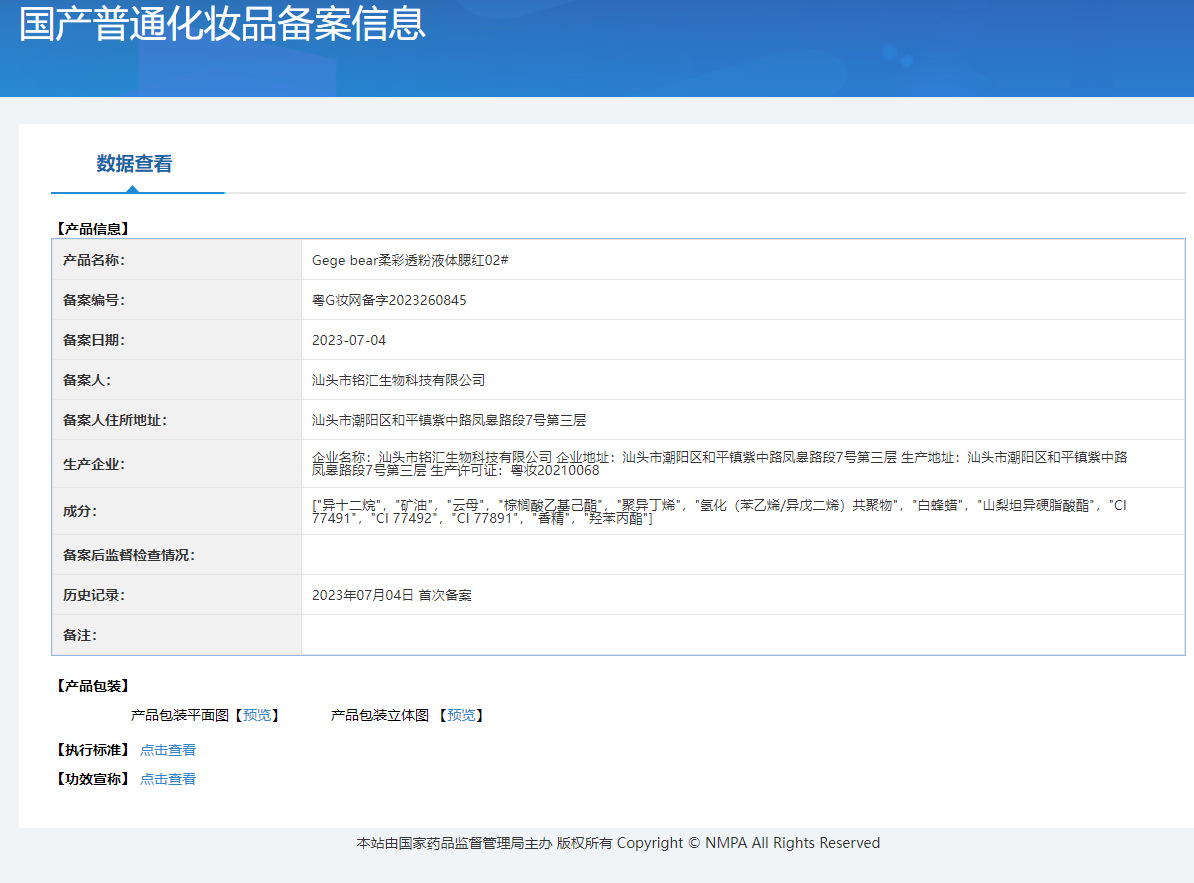This screenshot has height=883, width=1194.
Task: Click the 【产品信息】 section heading
Action: click(x=93, y=228)
